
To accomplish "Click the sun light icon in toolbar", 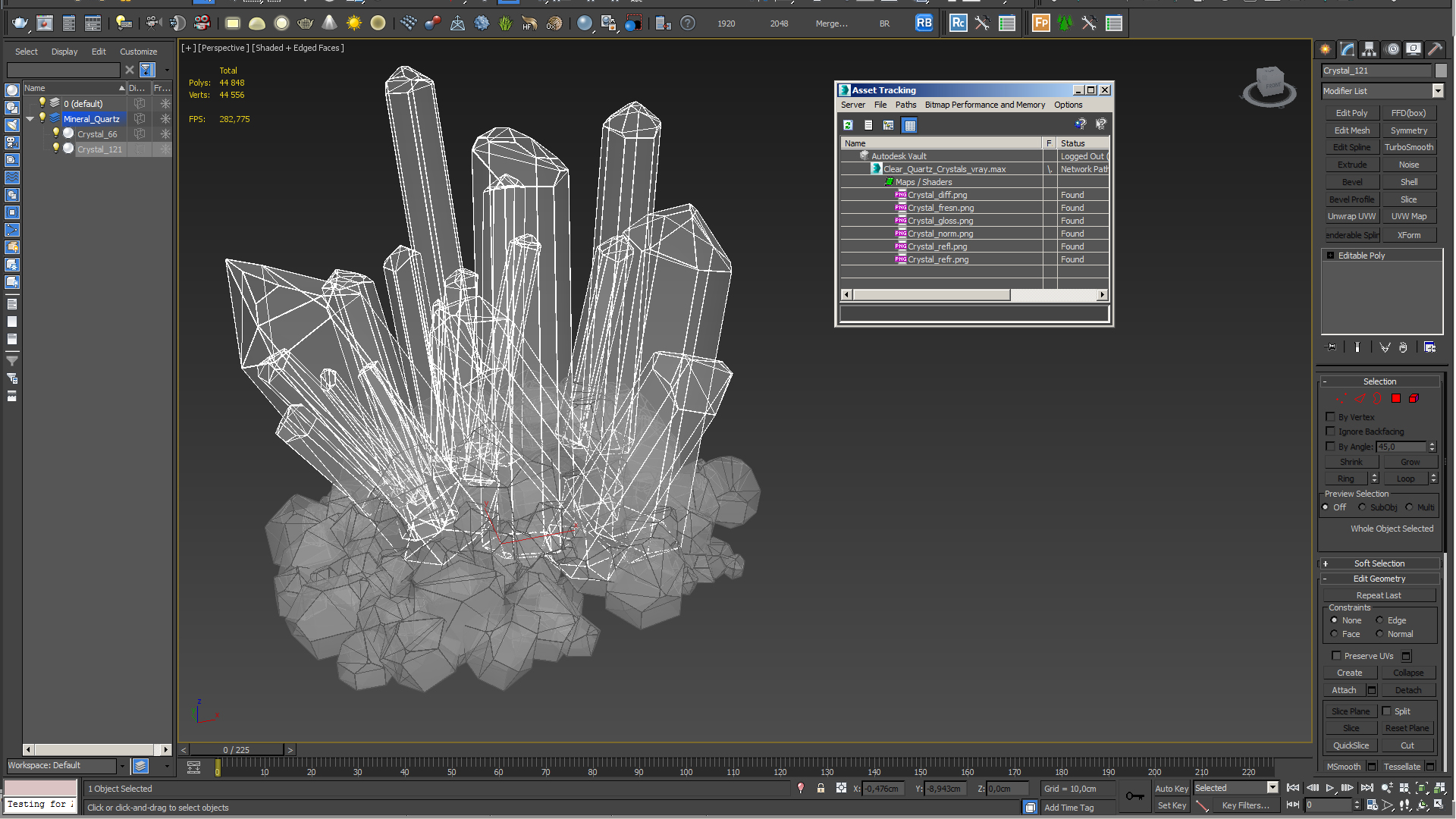I will 353,24.
